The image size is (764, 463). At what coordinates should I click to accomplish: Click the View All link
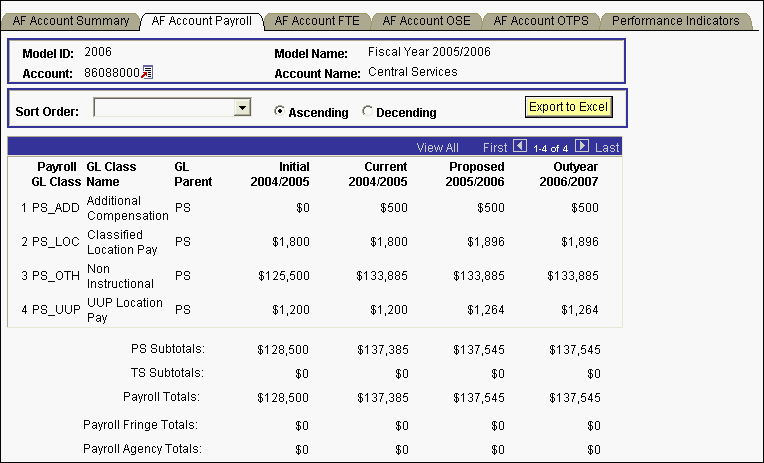(437, 147)
